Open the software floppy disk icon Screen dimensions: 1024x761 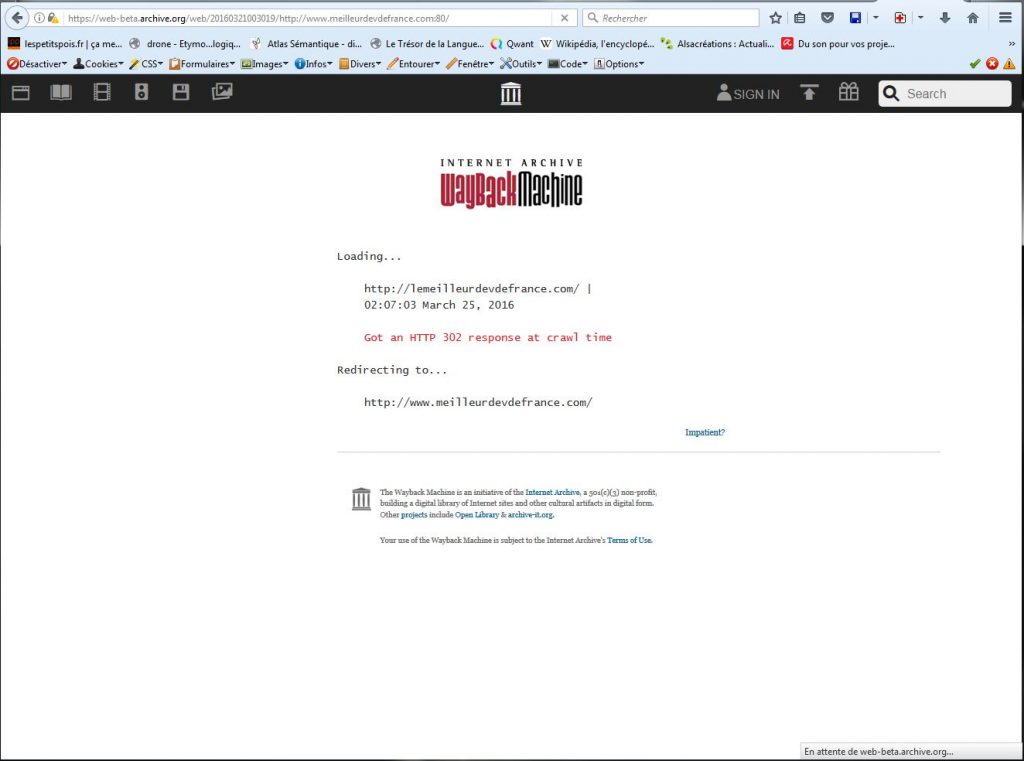pyautogui.click(x=181, y=93)
